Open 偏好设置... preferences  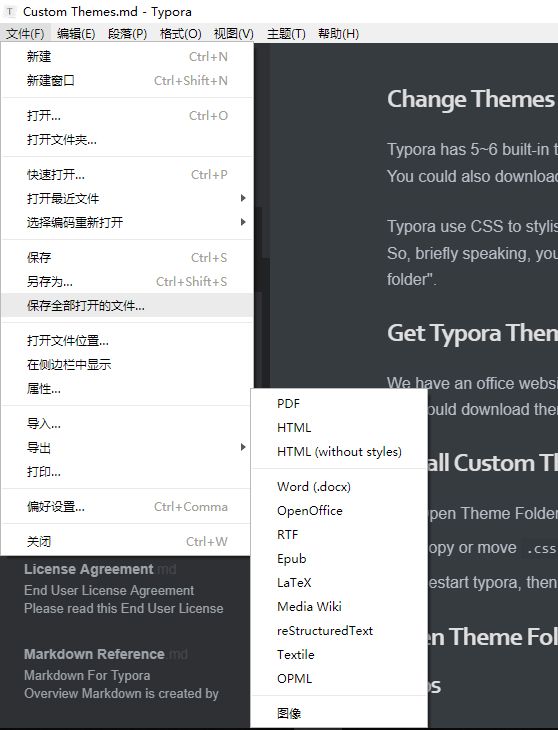128,507
